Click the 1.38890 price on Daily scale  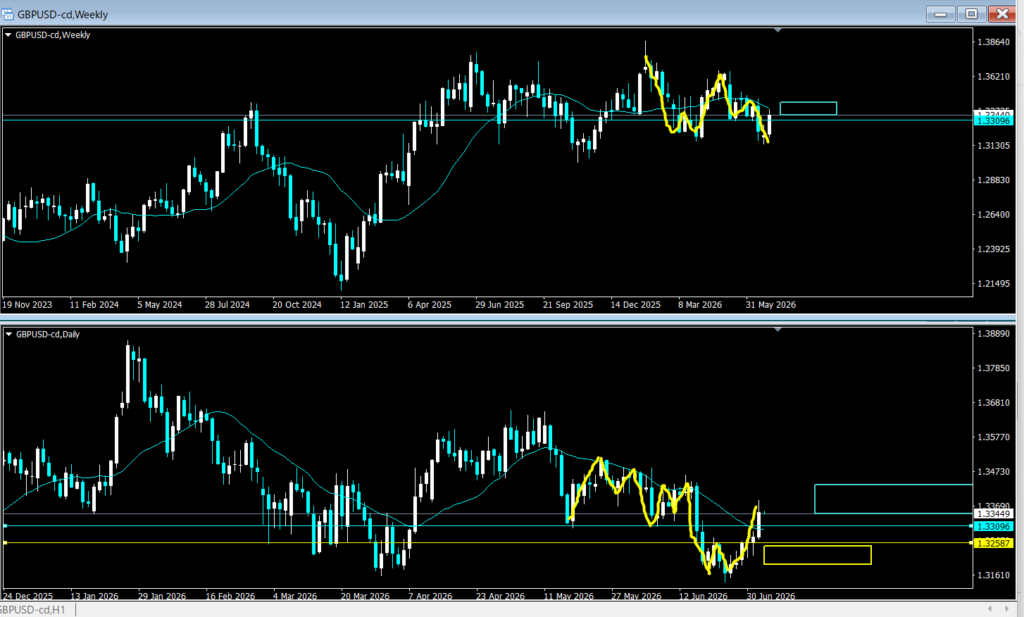(x=993, y=334)
